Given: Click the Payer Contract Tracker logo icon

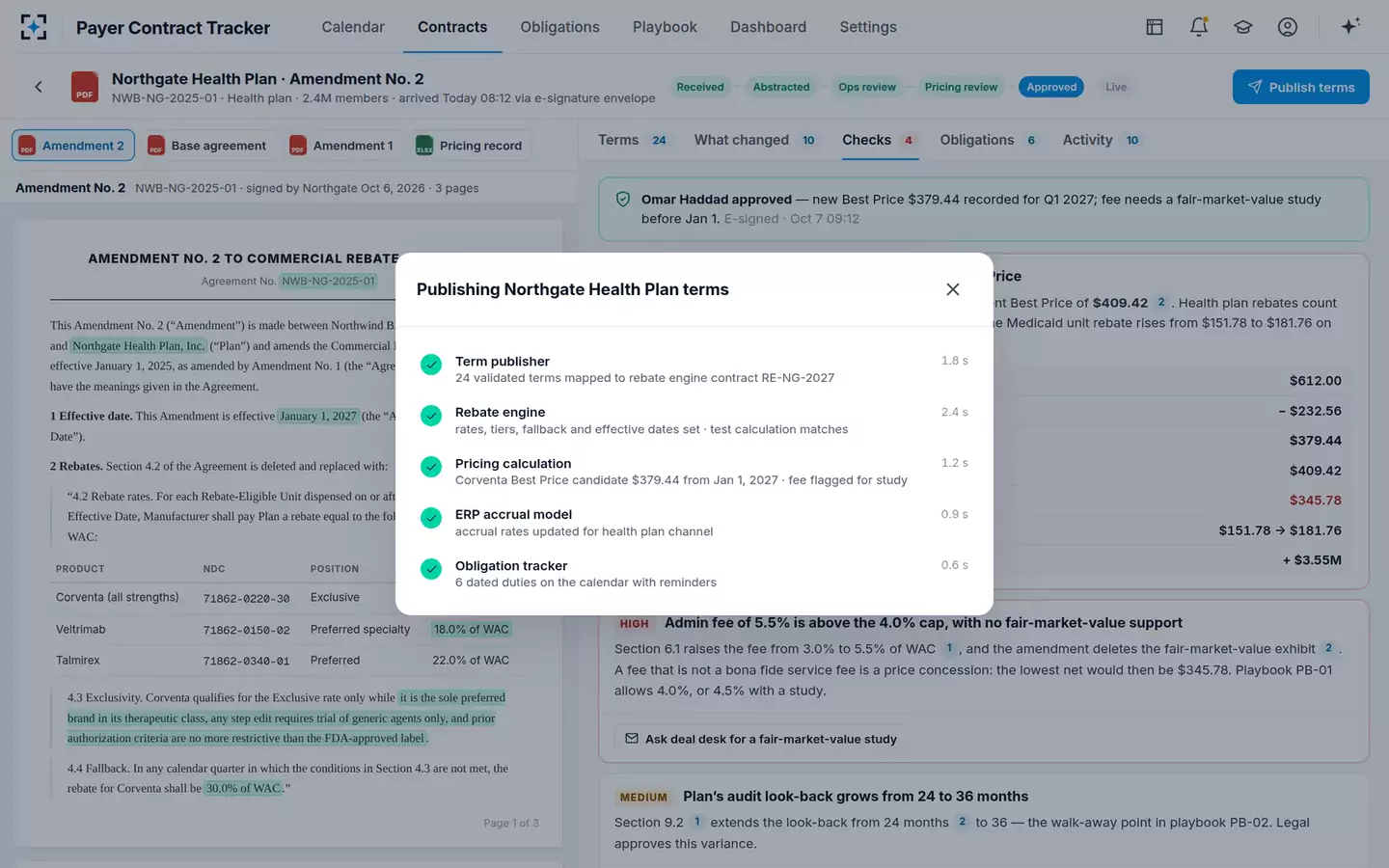Looking at the screenshot, I should 34,27.
